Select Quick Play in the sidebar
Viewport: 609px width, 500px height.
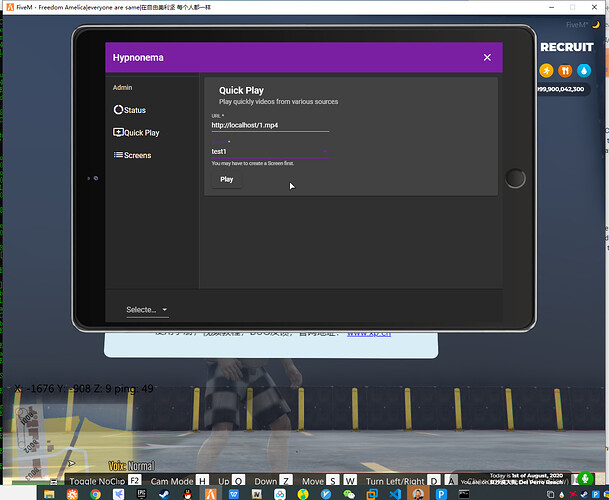(136, 132)
